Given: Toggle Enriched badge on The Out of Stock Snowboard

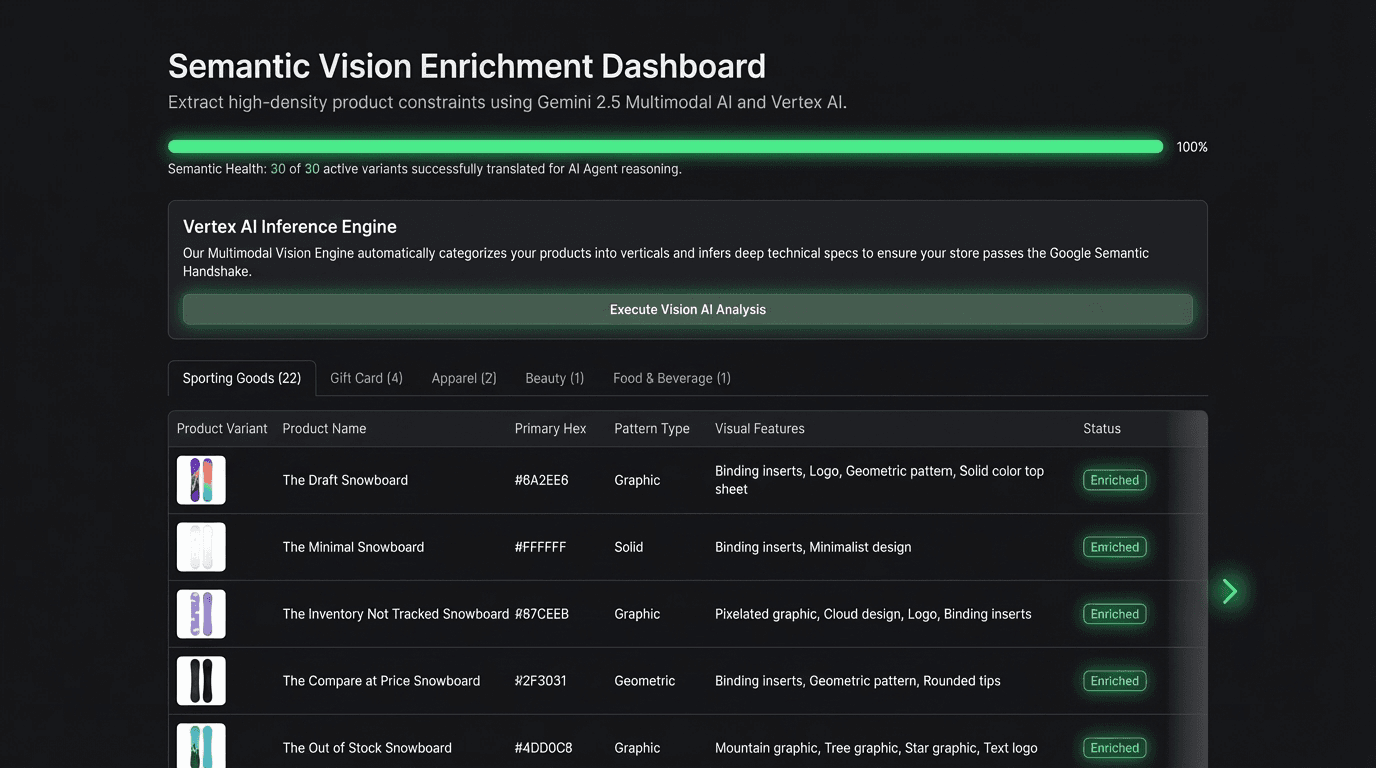Looking at the screenshot, I should [1114, 747].
